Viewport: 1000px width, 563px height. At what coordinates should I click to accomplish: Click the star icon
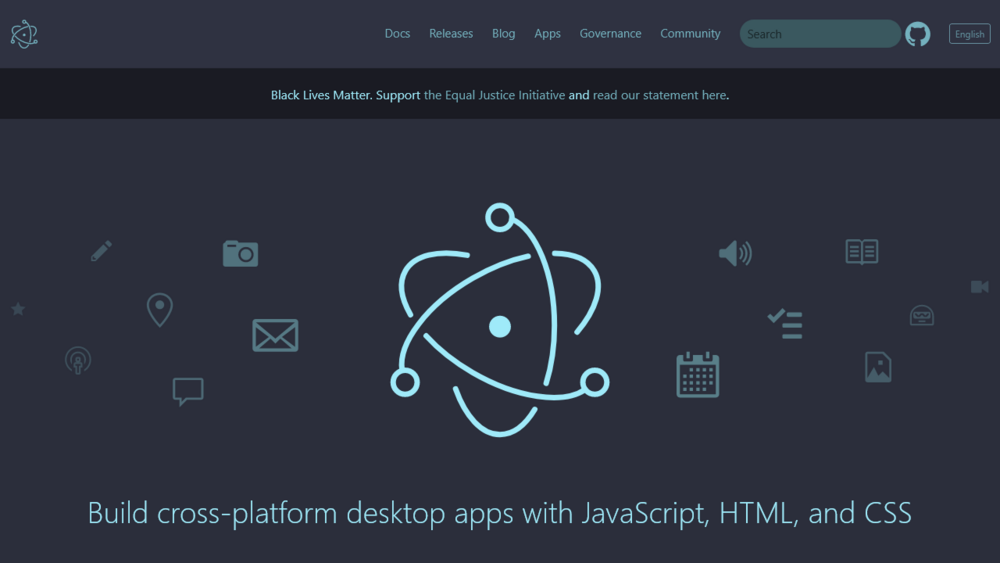[x=18, y=309]
